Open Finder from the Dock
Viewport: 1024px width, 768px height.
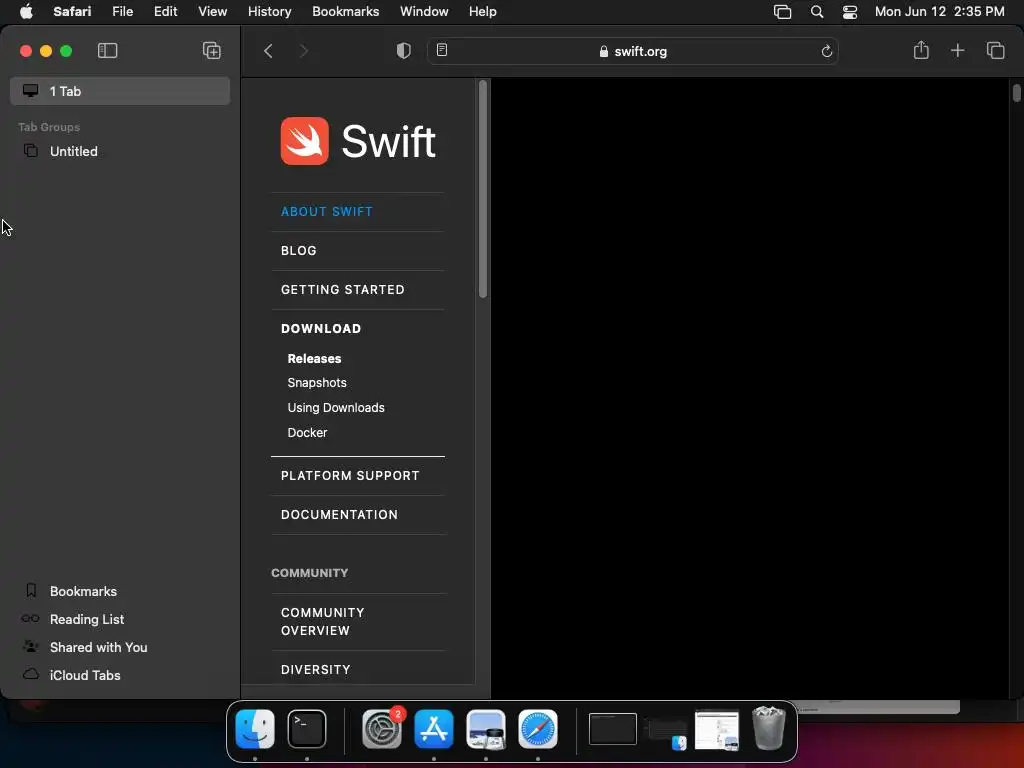[255, 729]
